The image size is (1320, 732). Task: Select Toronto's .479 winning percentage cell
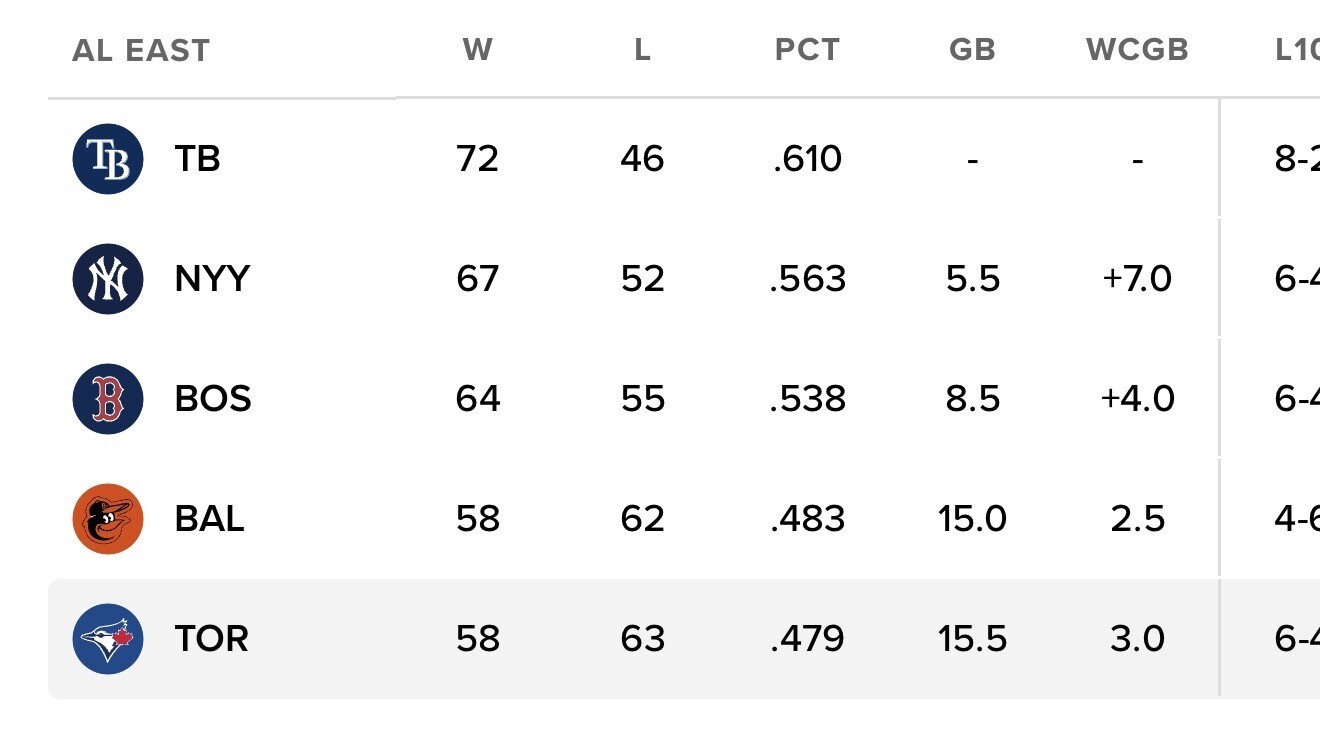(x=807, y=639)
